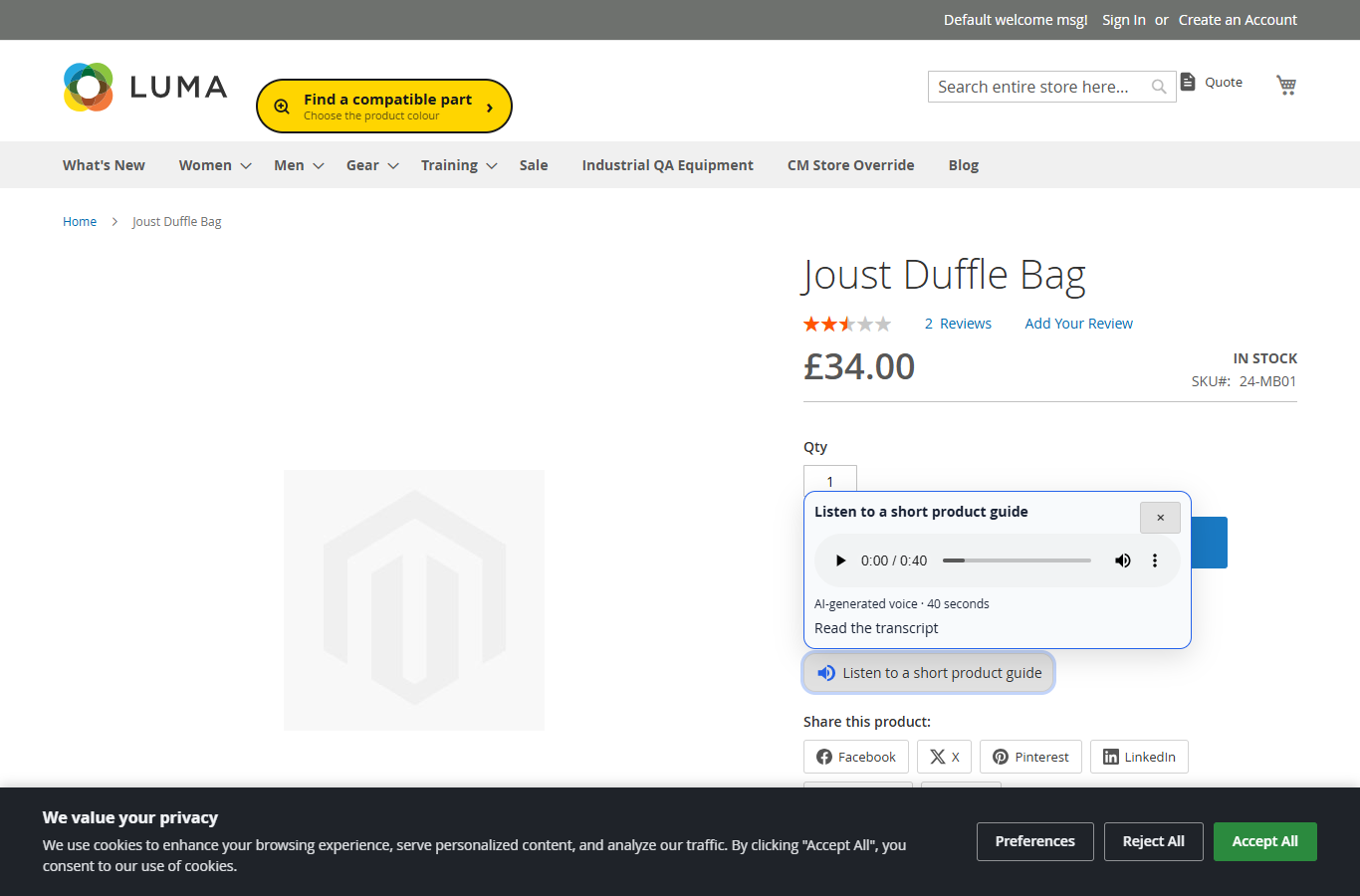
Task: Open CM Store Override menu item
Action: [x=851, y=165]
